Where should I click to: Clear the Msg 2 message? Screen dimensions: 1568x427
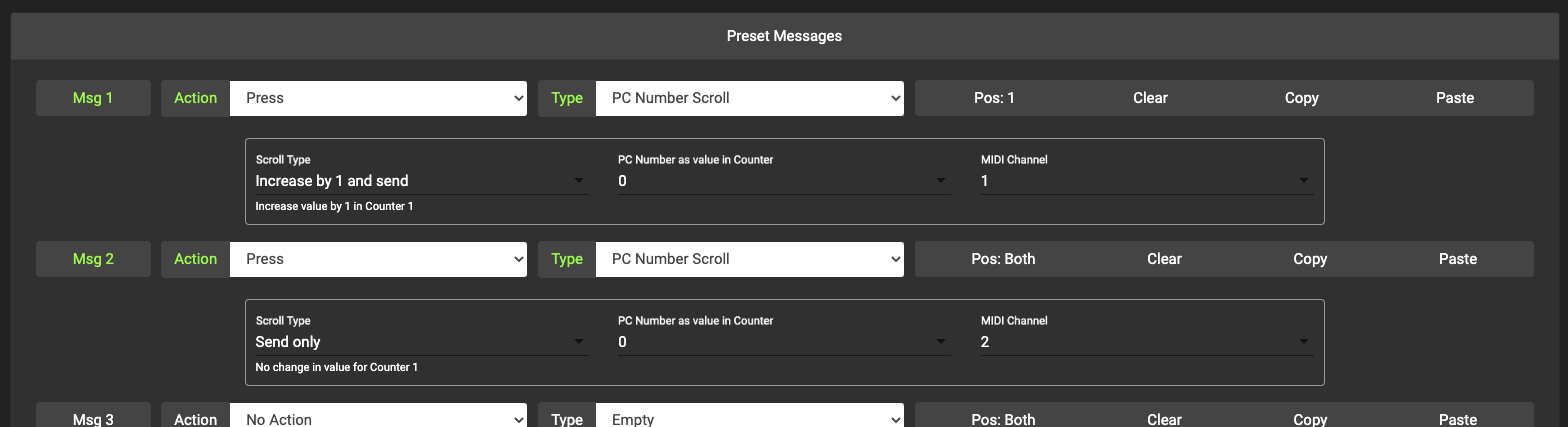tap(1164, 259)
